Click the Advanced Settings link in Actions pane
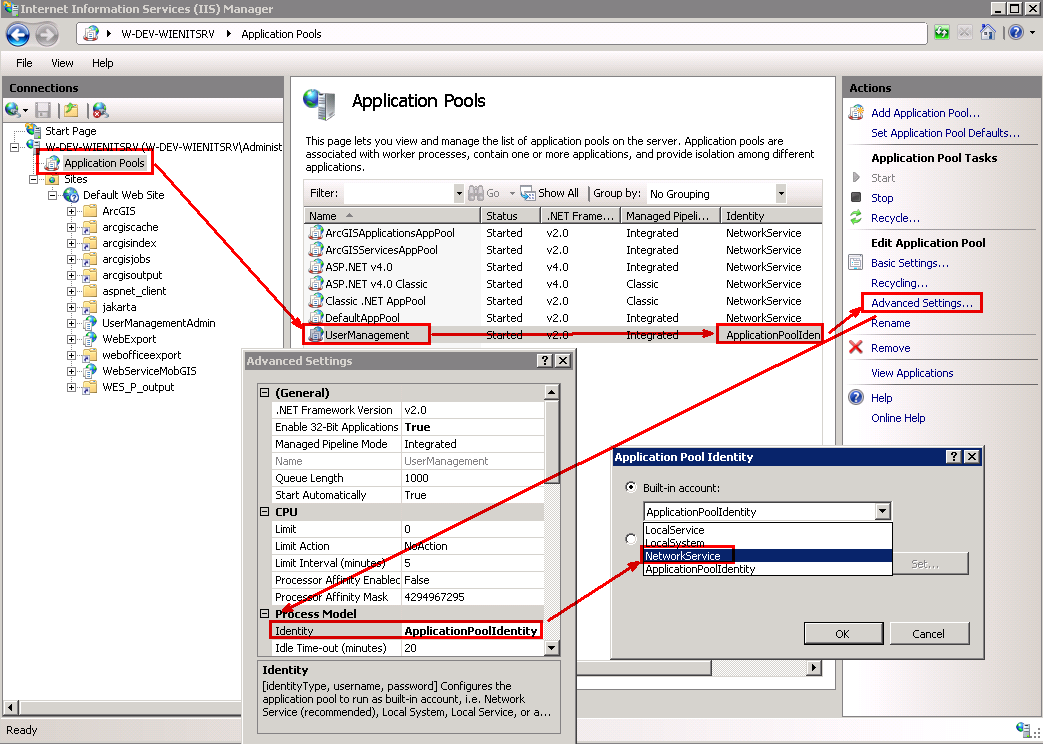Viewport: 1043px width, 744px height. 921,302
